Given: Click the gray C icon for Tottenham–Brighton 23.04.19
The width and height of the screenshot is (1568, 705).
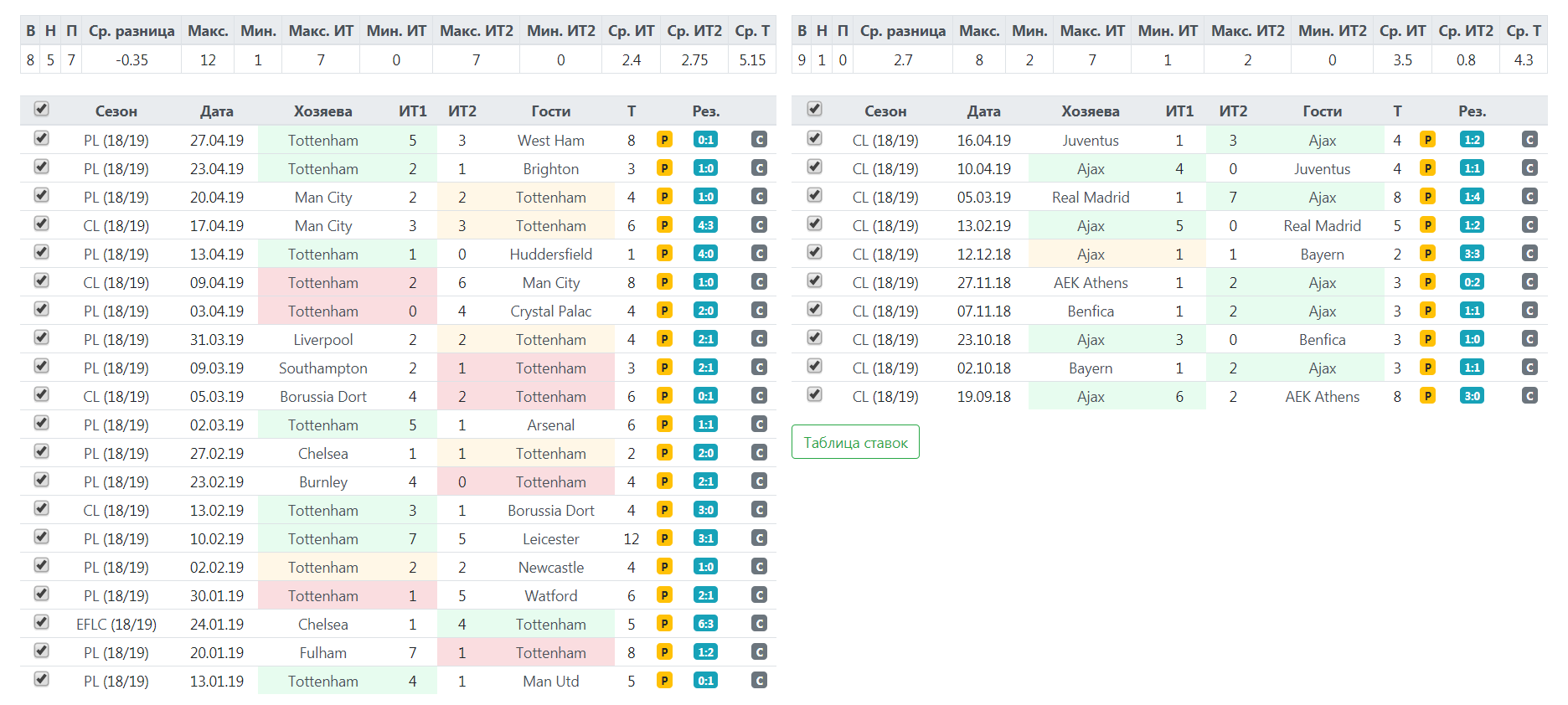Looking at the screenshot, I should pos(760,168).
